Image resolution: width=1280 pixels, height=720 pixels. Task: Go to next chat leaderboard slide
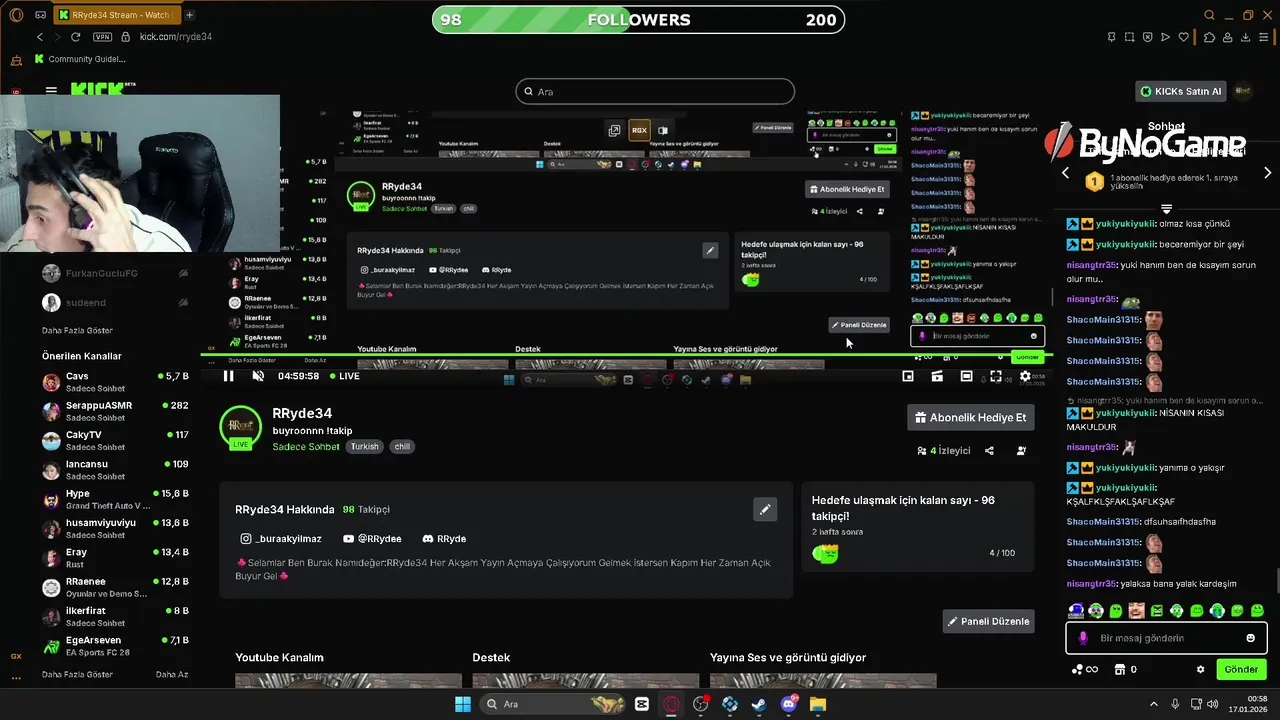tap(1268, 173)
